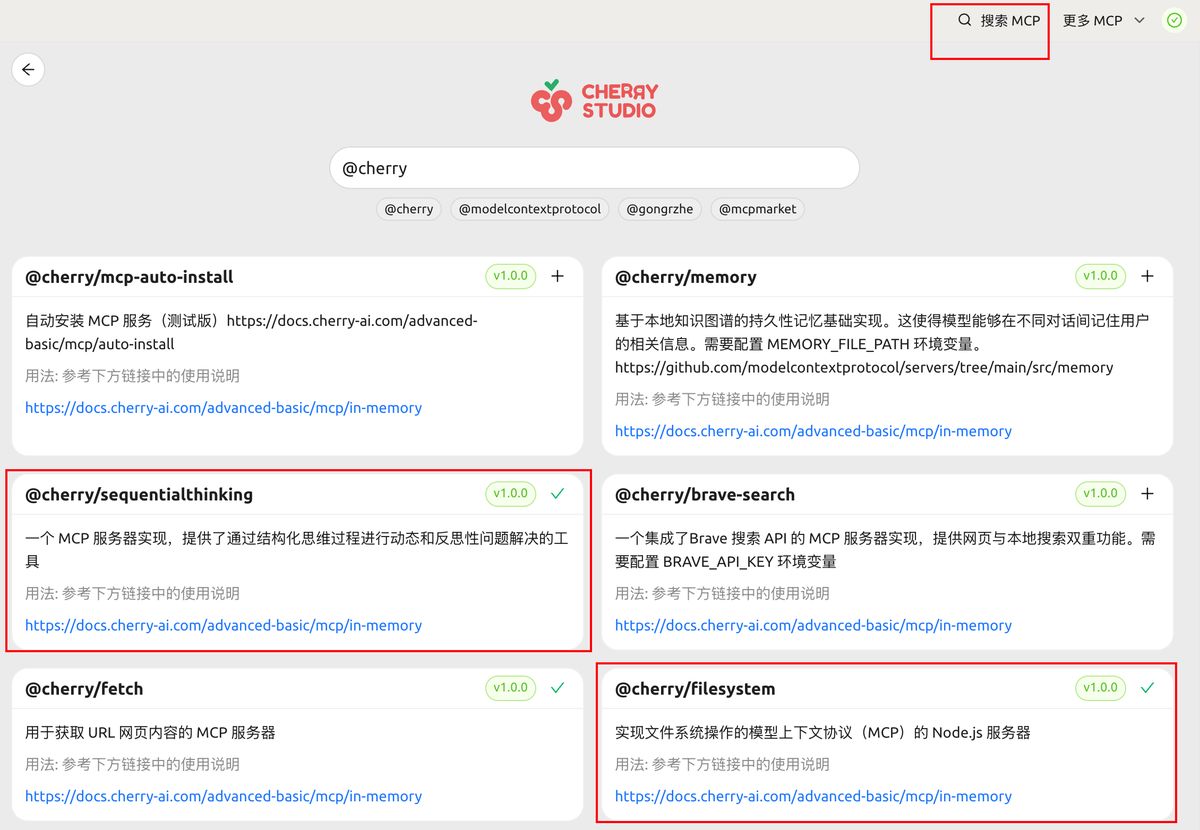Add the mcp-auto-install server with plus icon

558,276
